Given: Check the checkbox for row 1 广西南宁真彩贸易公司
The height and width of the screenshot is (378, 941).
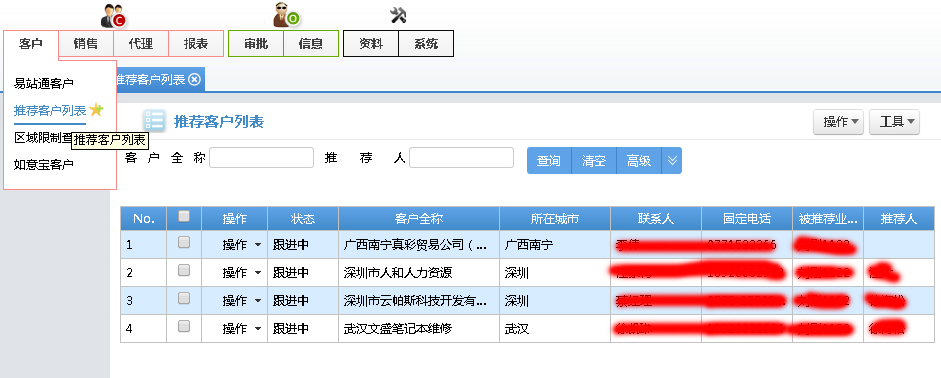Looking at the screenshot, I should pyautogui.click(x=184, y=242).
